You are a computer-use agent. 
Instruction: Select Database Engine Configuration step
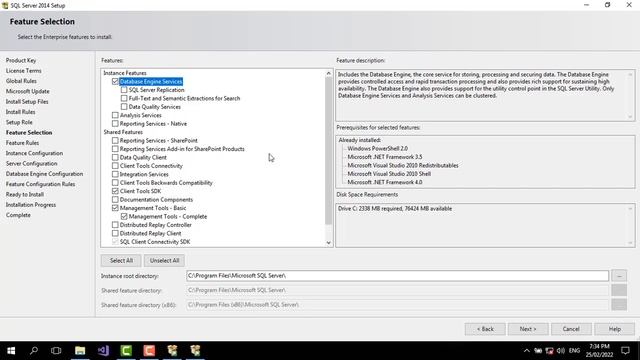point(44,174)
